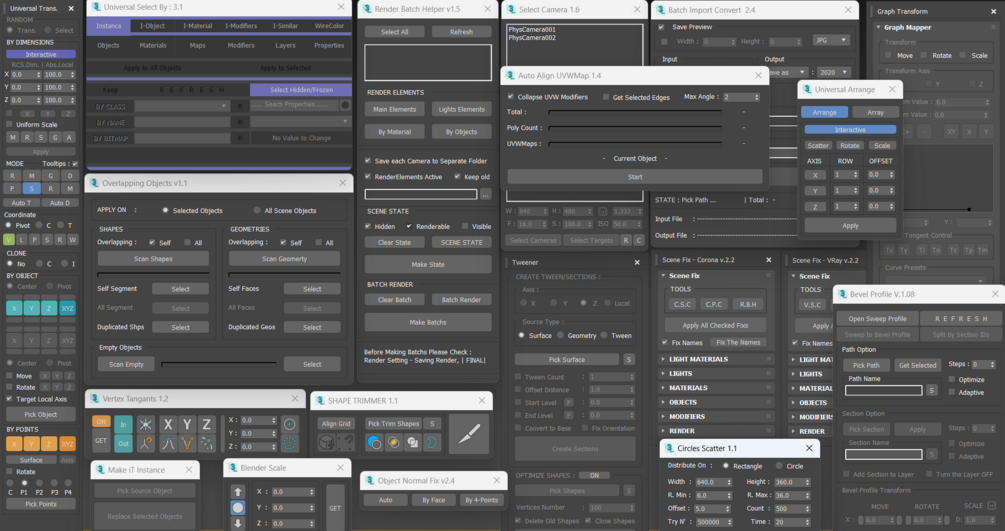Expand the LIGHTS rollout in Scene Fix Corona

coord(716,373)
